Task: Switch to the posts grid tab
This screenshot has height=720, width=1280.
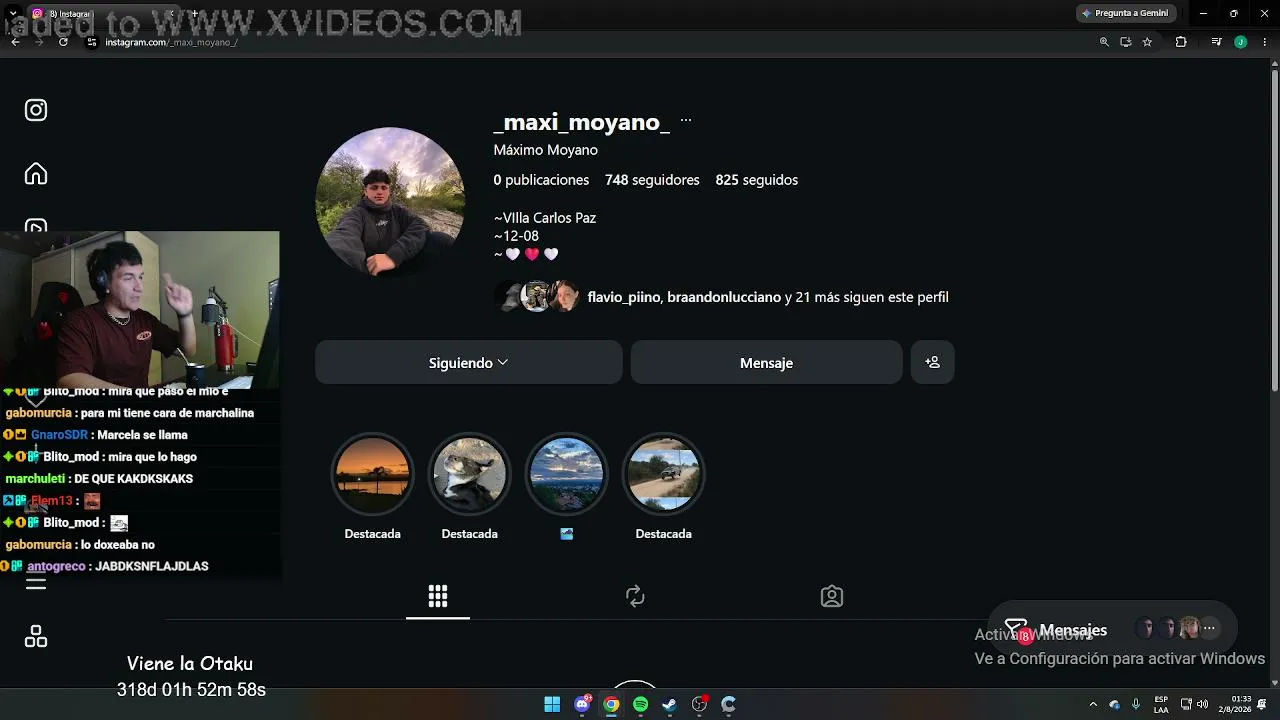Action: click(438, 597)
